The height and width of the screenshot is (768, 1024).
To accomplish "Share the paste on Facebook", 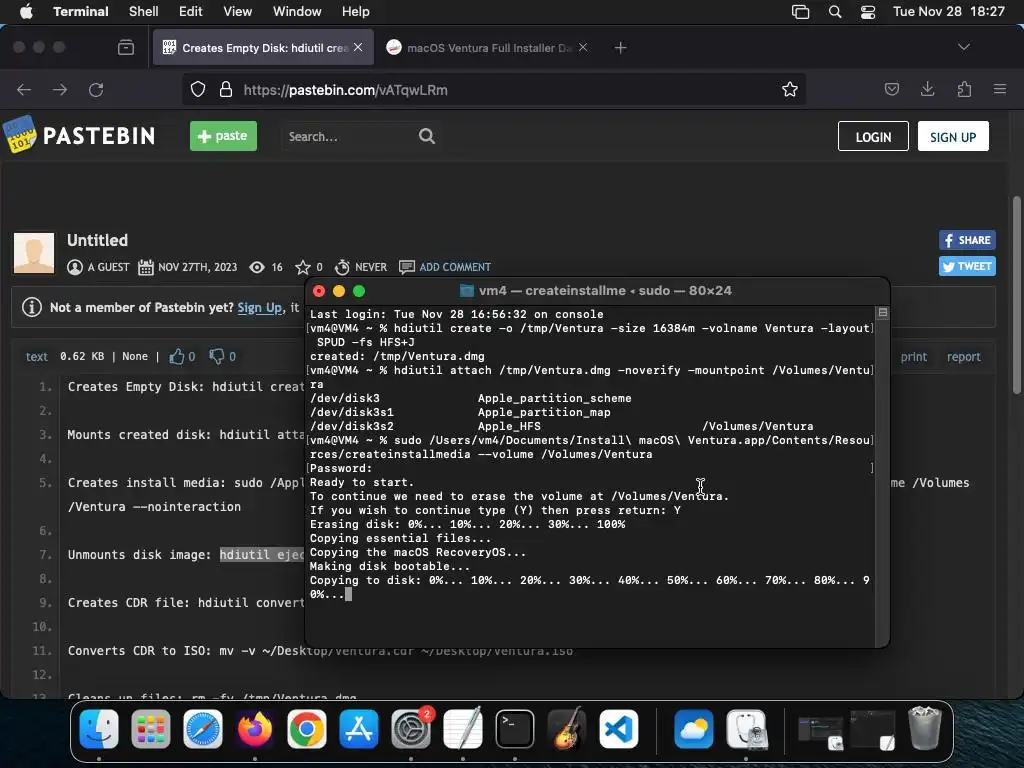I will 967,240.
